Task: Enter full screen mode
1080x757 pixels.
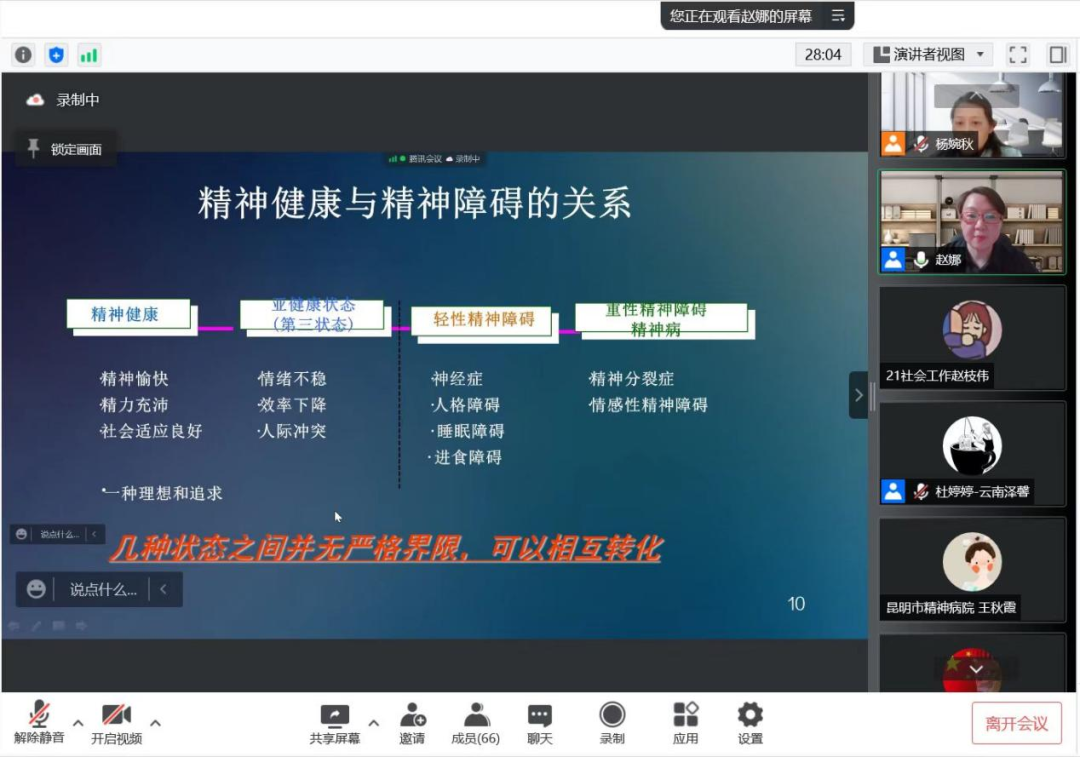Action: (1018, 55)
